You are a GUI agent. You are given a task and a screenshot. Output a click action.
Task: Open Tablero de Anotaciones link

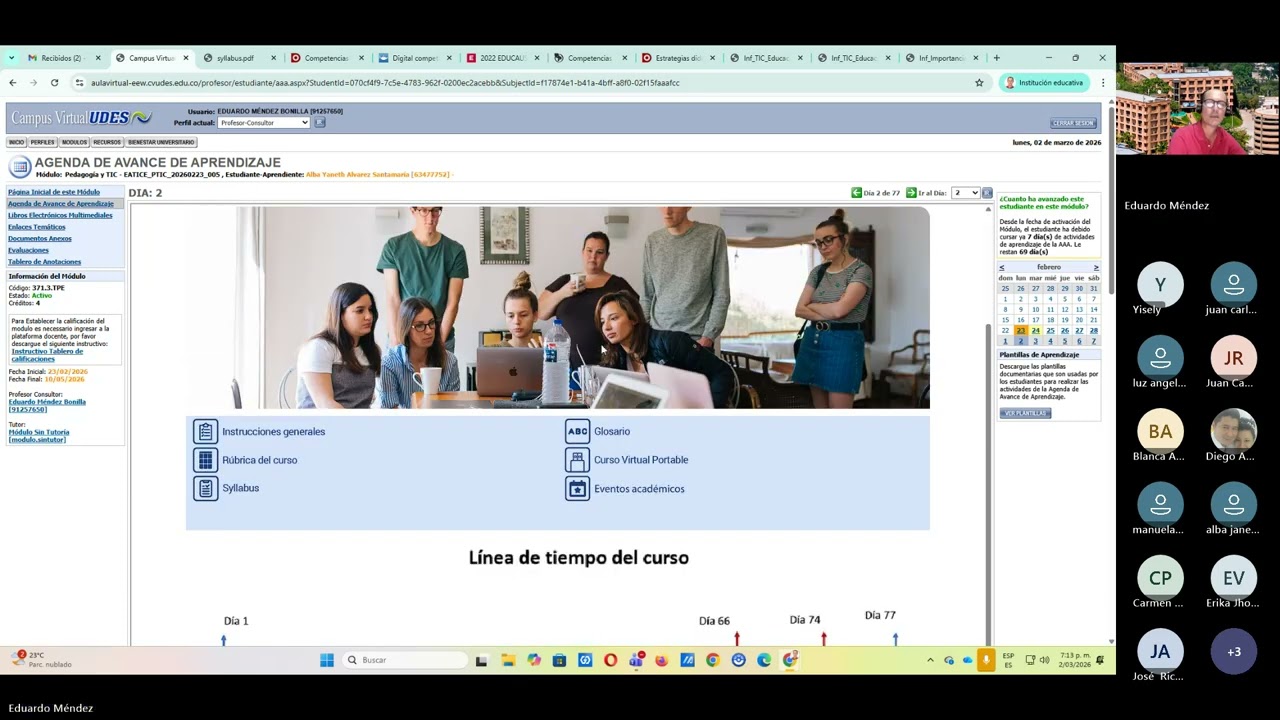tap(44, 262)
